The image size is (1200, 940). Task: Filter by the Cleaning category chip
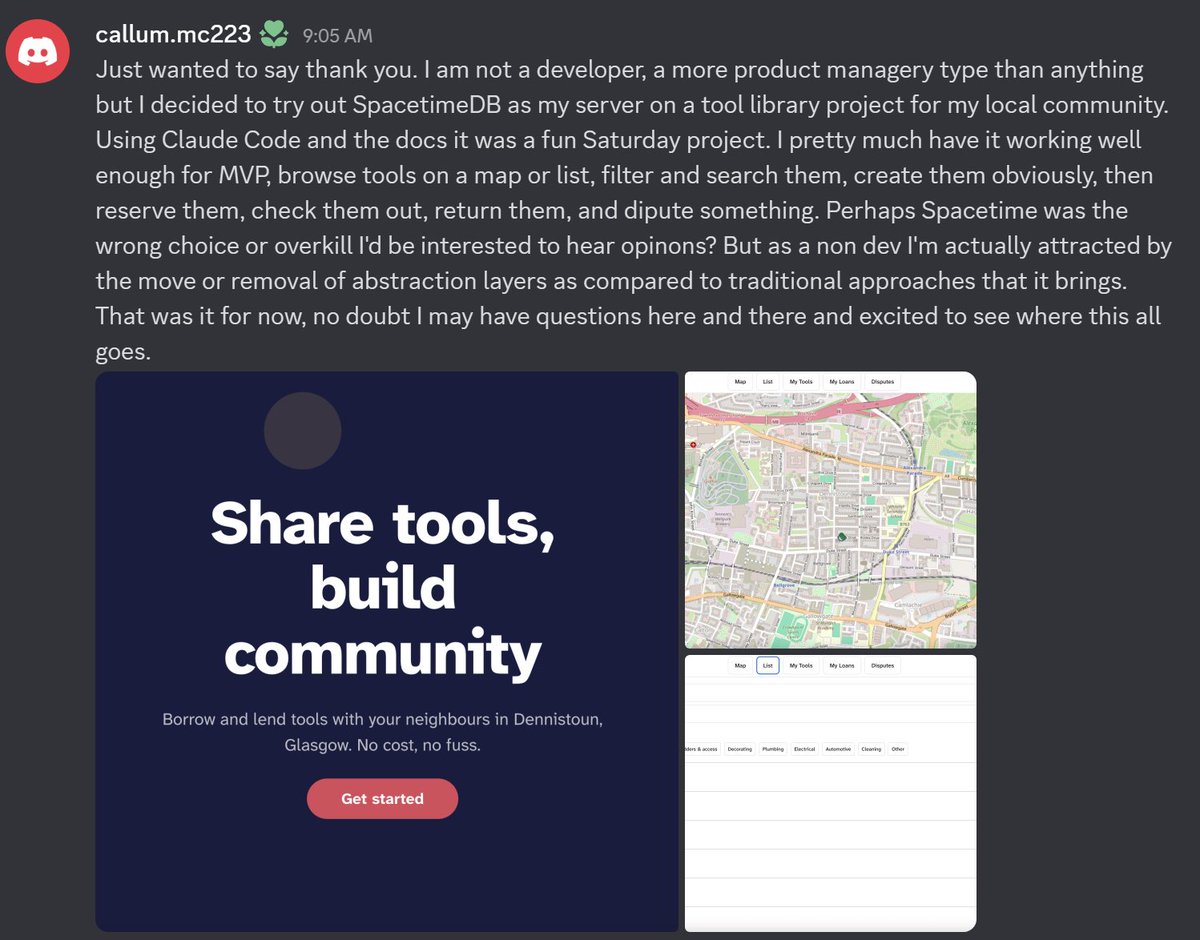(871, 749)
